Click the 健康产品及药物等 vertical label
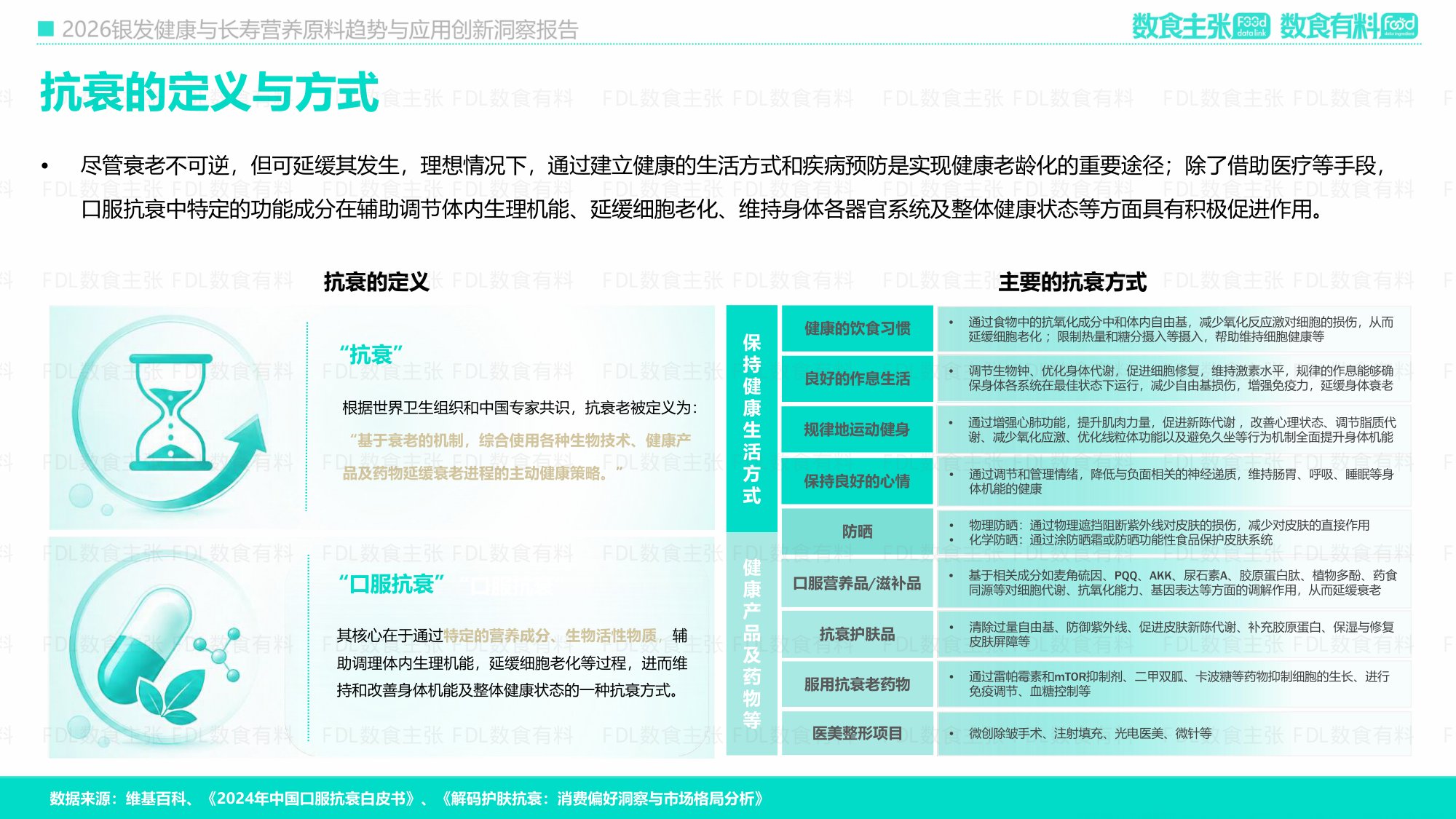1456x819 pixels. [751, 644]
